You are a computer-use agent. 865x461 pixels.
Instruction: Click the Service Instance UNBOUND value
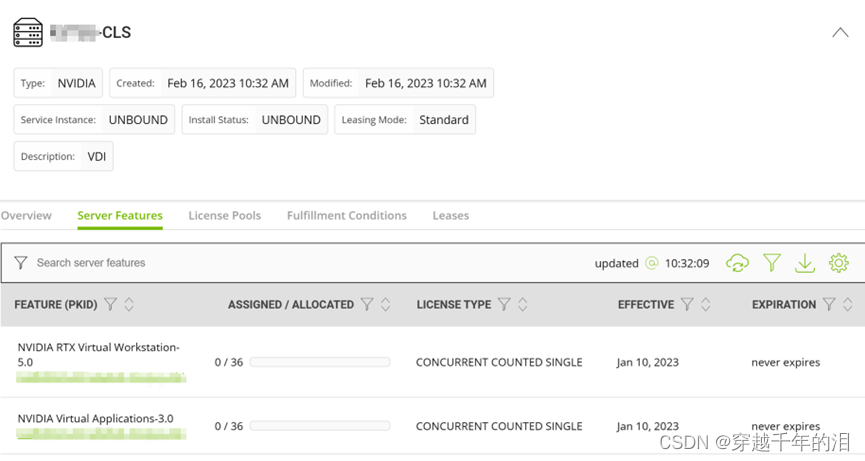click(138, 120)
